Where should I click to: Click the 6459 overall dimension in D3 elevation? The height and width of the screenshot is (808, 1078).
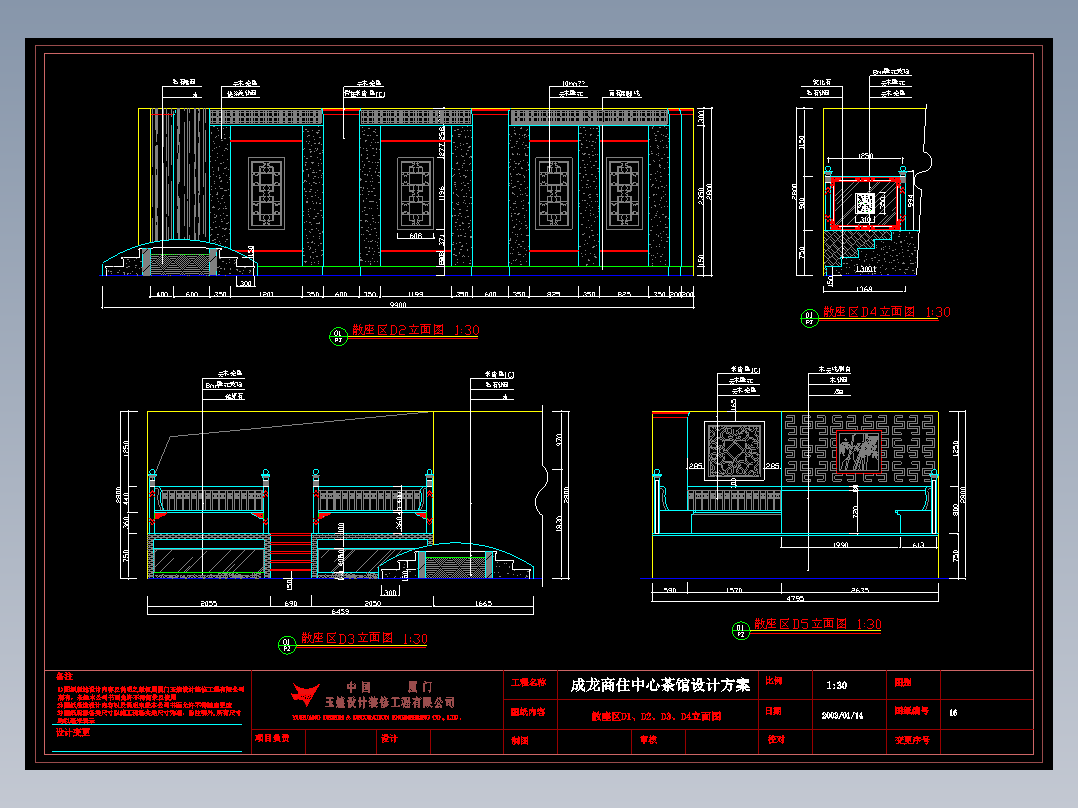pos(340,611)
